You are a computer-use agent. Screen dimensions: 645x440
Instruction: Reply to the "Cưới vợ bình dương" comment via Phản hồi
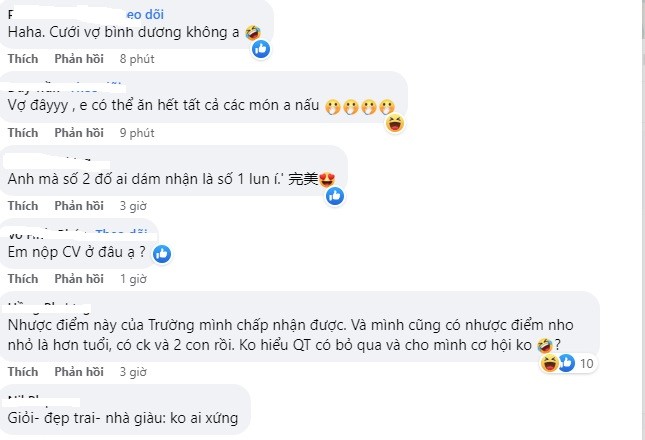pyautogui.click(x=79, y=59)
